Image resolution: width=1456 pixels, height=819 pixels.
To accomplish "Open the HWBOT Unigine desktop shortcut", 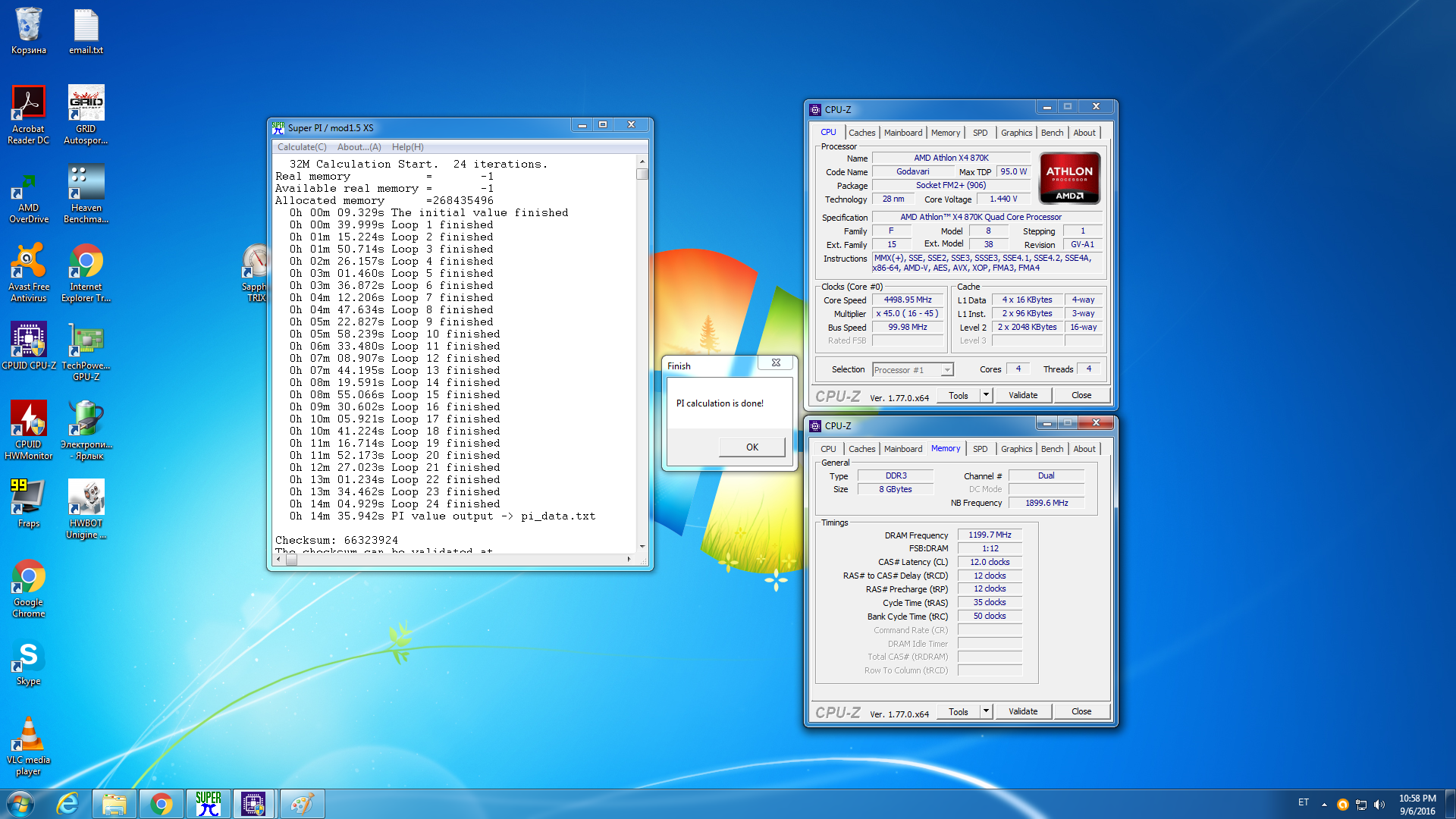I will pos(86,510).
